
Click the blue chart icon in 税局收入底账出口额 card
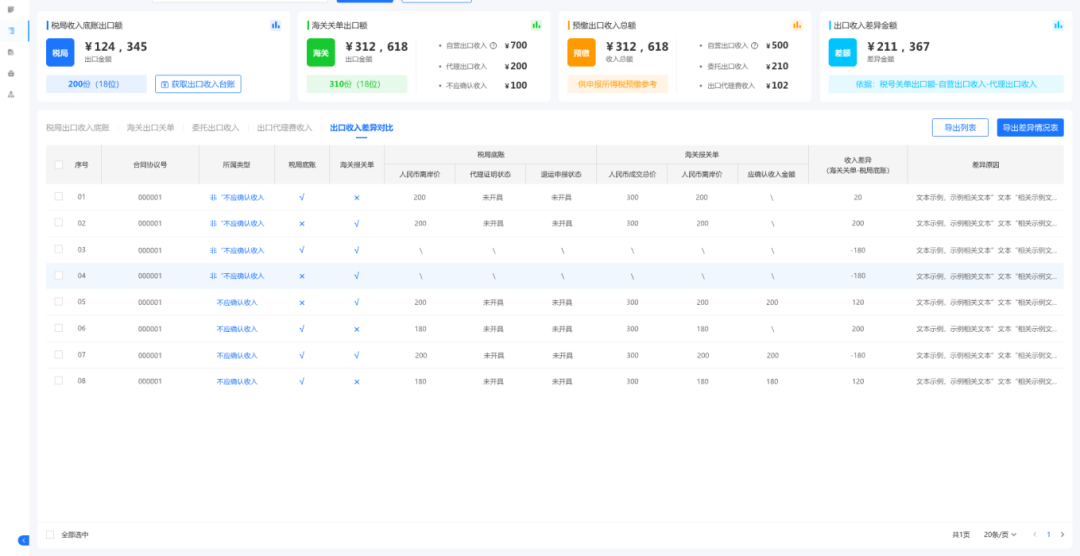tap(276, 25)
